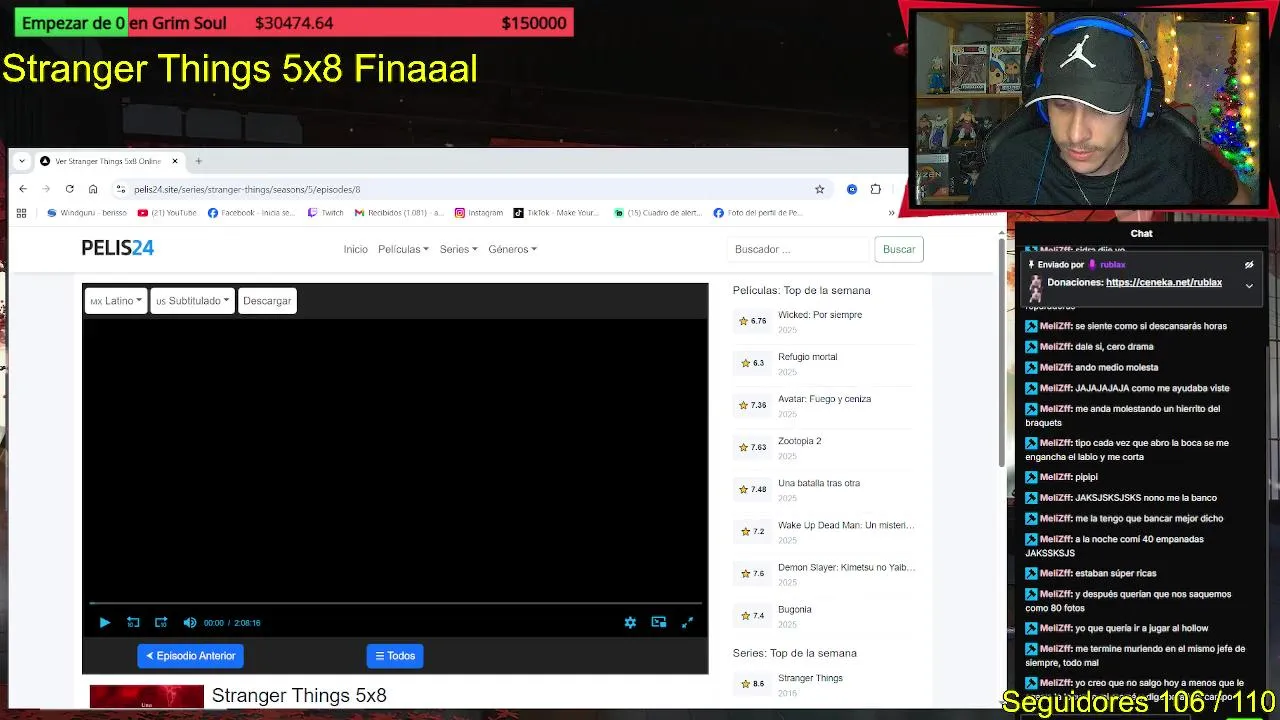Viewport: 1280px width, 720px height.
Task: Open the Facebook bookmark
Action: (251, 212)
